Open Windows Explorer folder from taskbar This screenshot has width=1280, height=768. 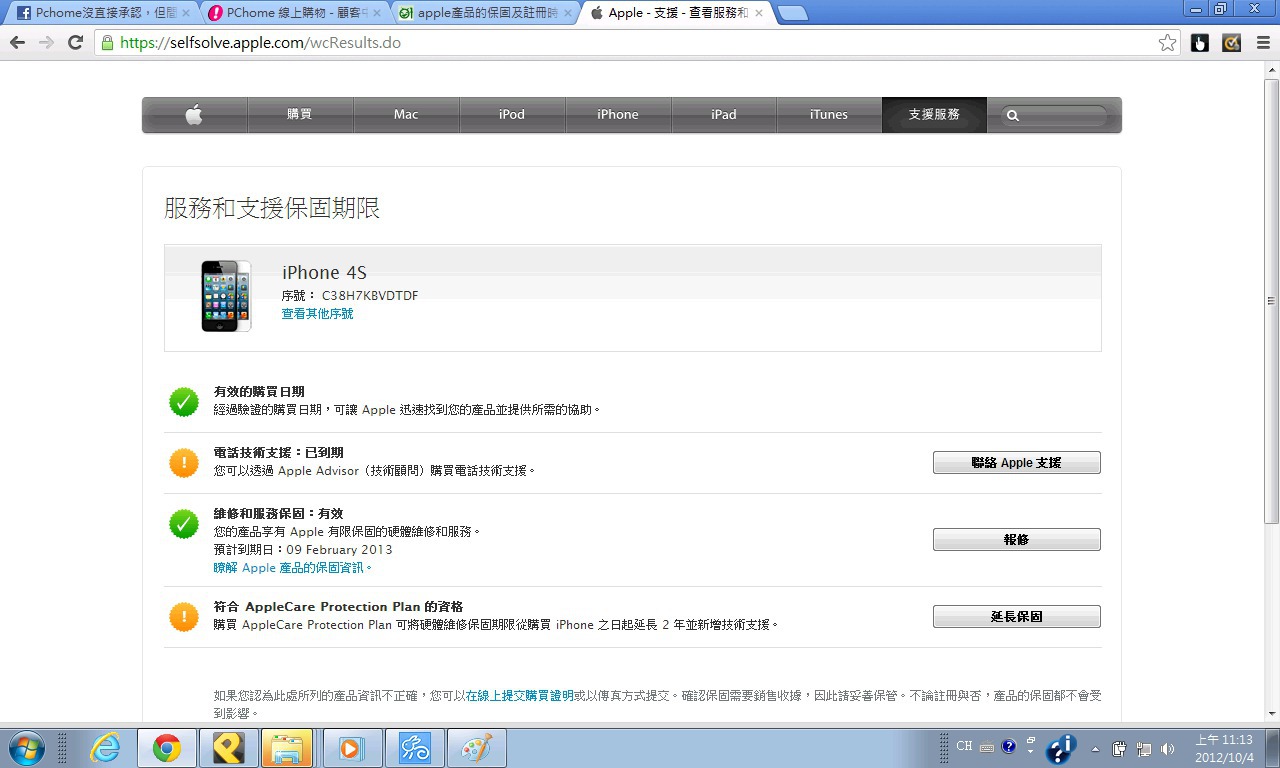[287, 747]
